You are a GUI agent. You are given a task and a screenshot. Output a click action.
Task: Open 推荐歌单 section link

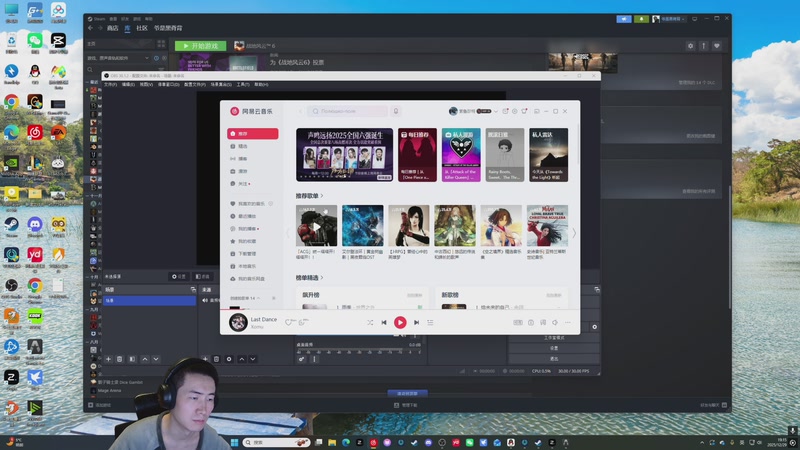coord(309,195)
